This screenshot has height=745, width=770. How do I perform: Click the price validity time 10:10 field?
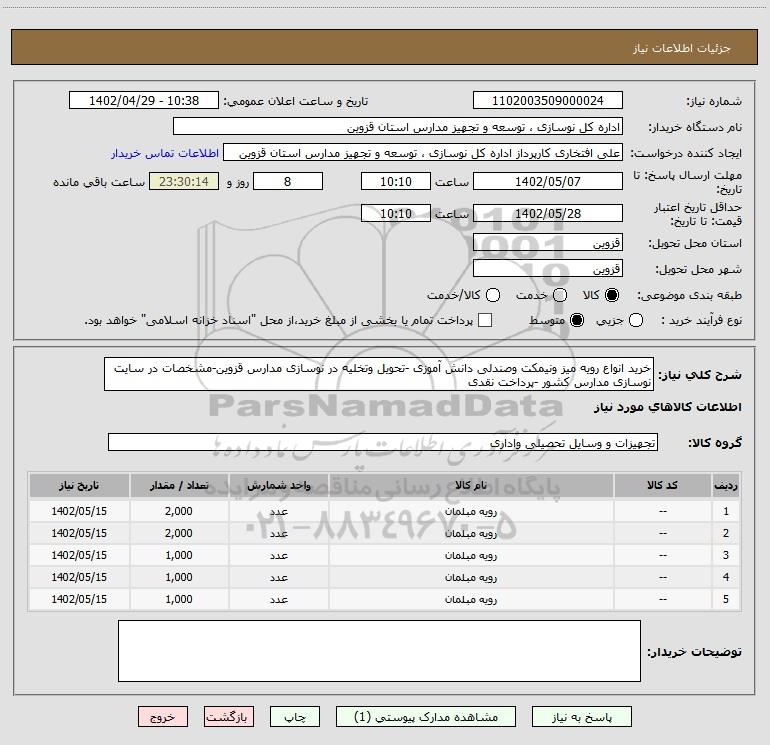click(x=396, y=213)
